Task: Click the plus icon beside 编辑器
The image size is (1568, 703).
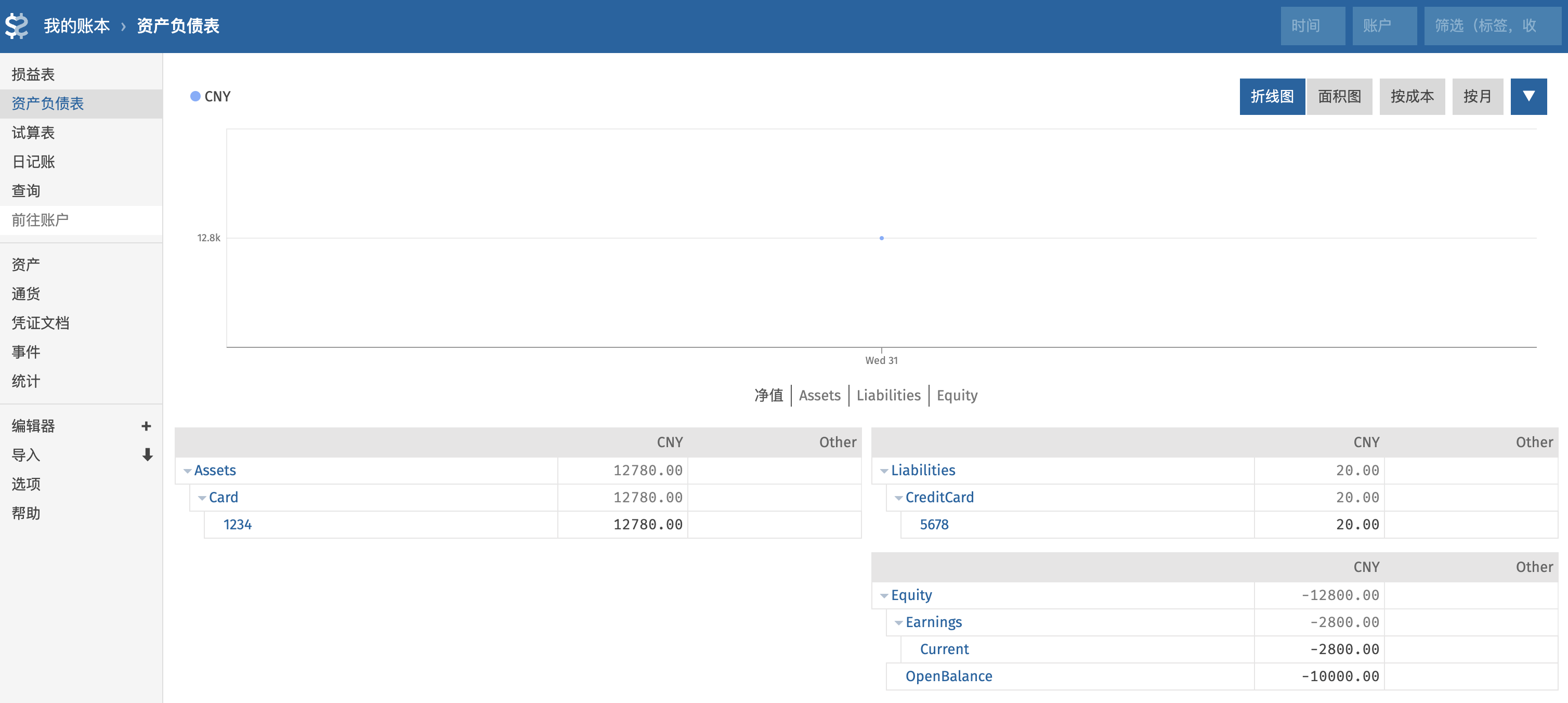Action: coord(146,426)
